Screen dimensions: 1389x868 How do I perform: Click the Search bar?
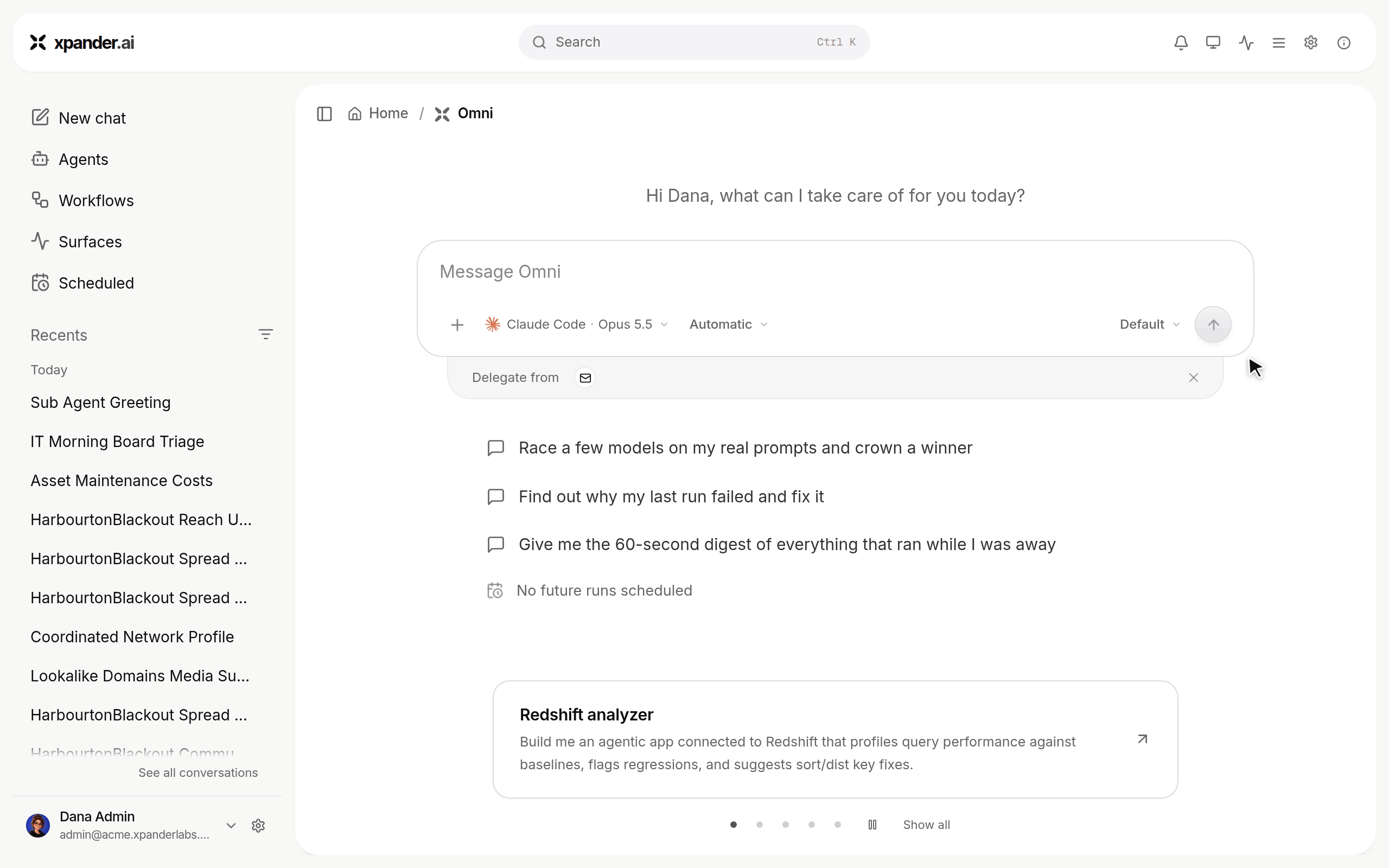(x=694, y=42)
